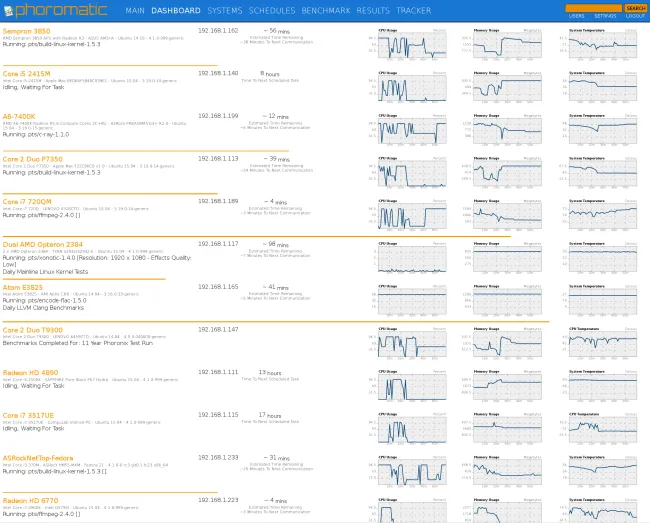Click Core i5 2415M CPU Usage graph

tap(412, 88)
